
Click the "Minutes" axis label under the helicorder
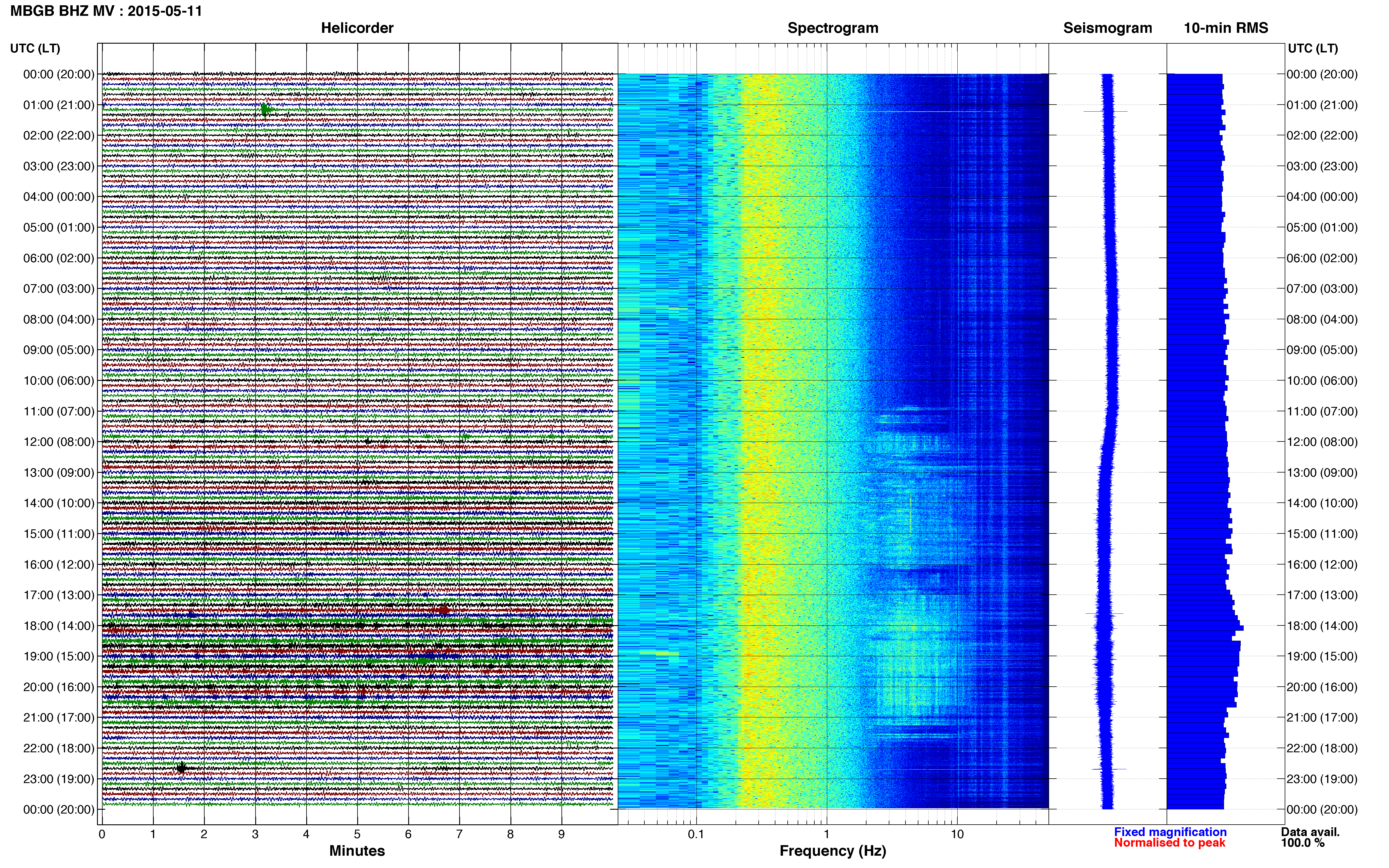coord(357,851)
